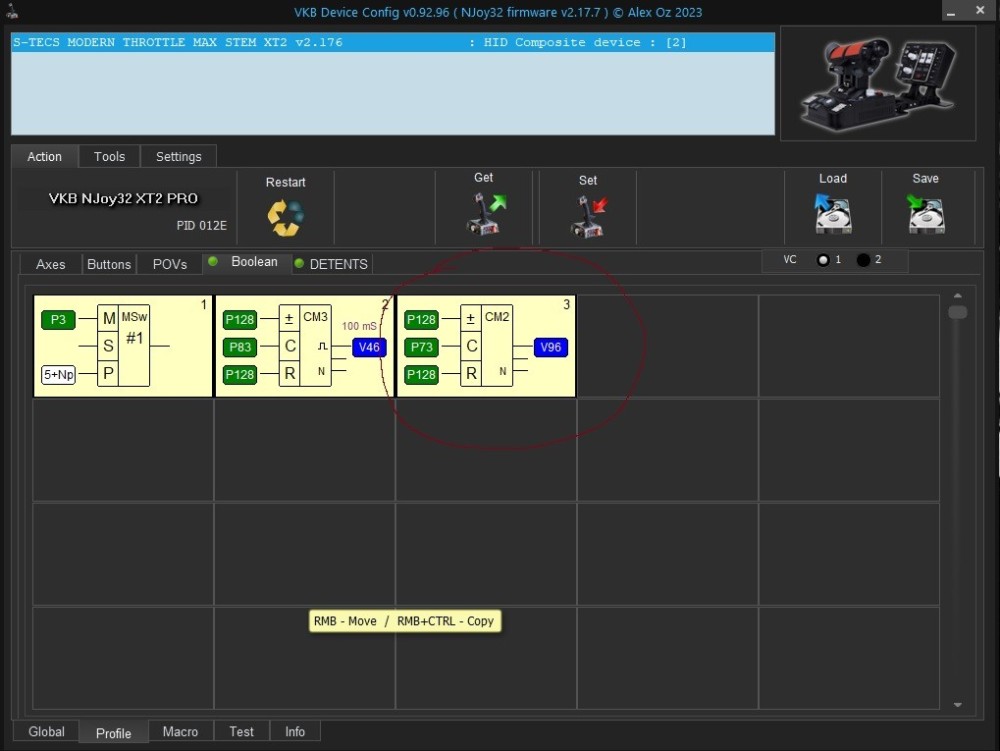1000x751 pixels.
Task: Click the Restart recycle icon
Action: coord(285,217)
